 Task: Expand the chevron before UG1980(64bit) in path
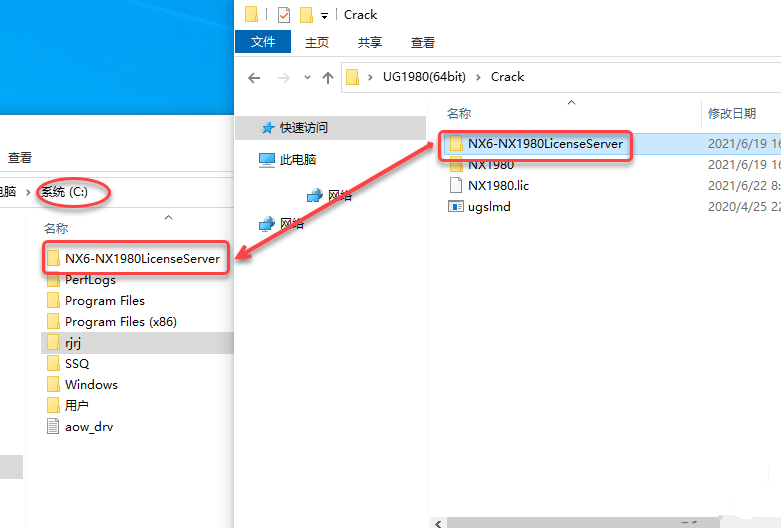(370, 77)
